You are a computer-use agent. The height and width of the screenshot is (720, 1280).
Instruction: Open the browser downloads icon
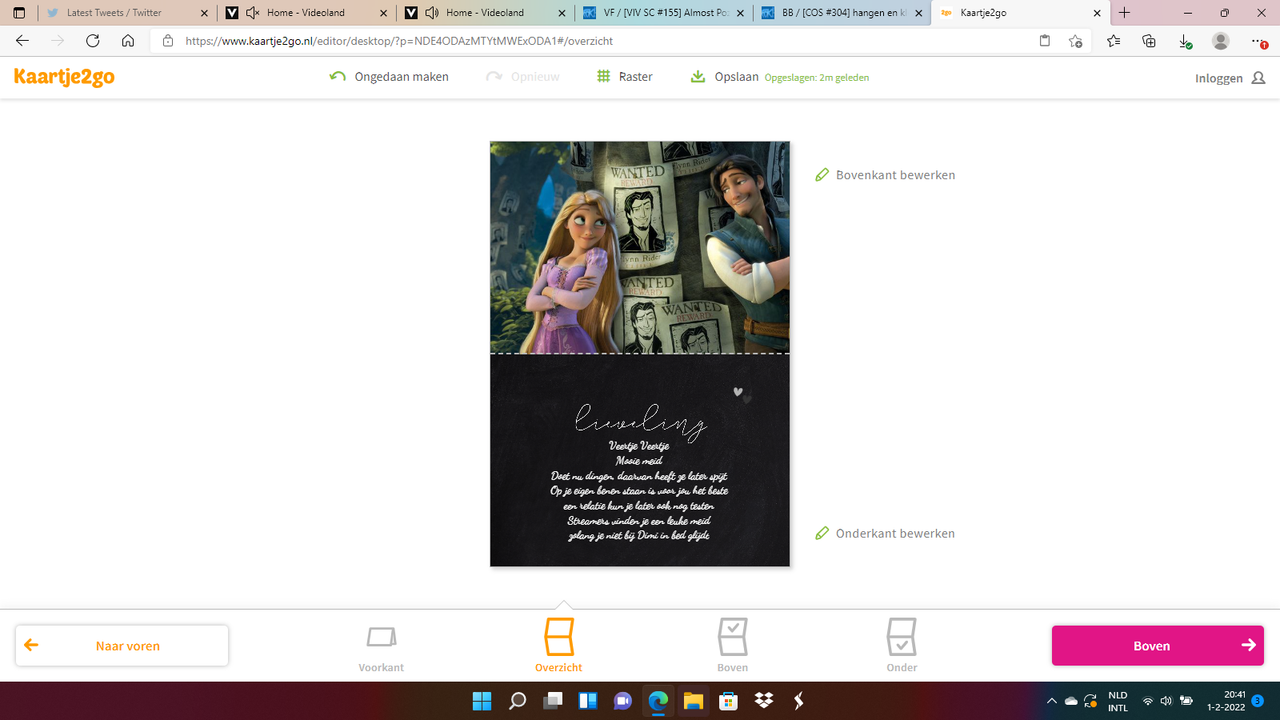click(x=1185, y=41)
